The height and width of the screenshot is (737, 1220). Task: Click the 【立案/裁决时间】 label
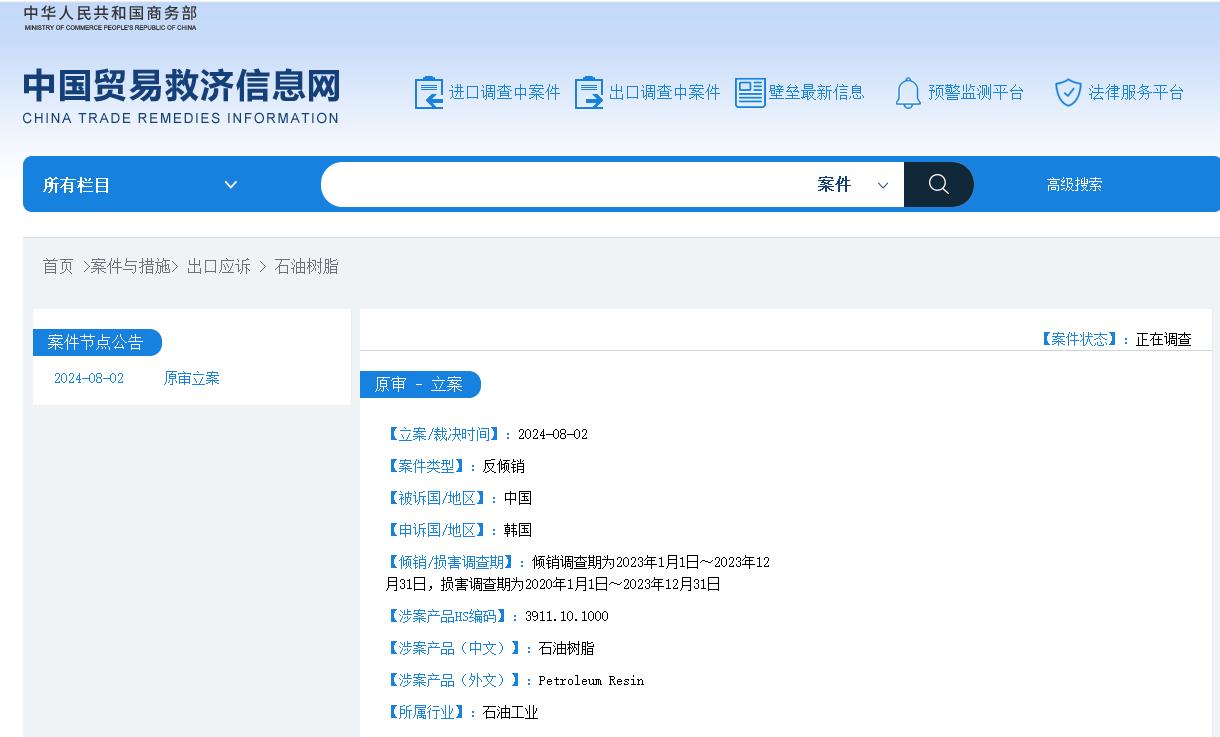point(442,434)
